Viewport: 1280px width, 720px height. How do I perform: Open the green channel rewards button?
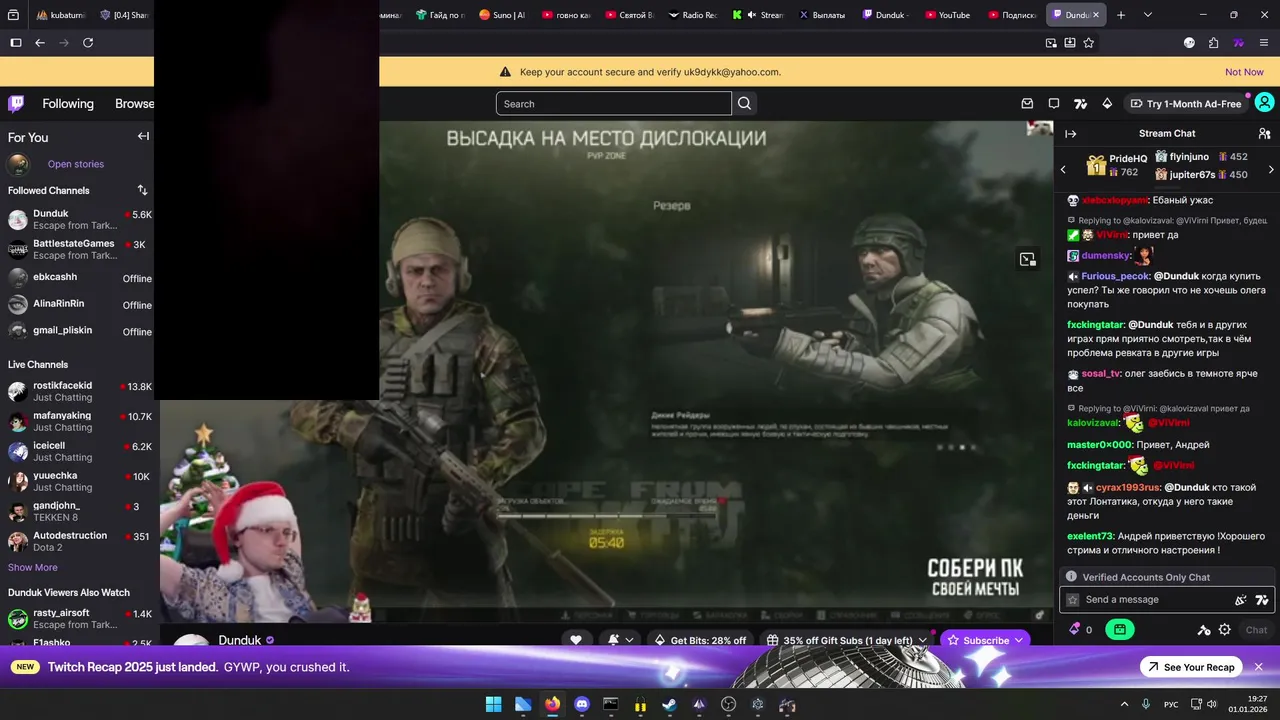tap(1119, 630)
